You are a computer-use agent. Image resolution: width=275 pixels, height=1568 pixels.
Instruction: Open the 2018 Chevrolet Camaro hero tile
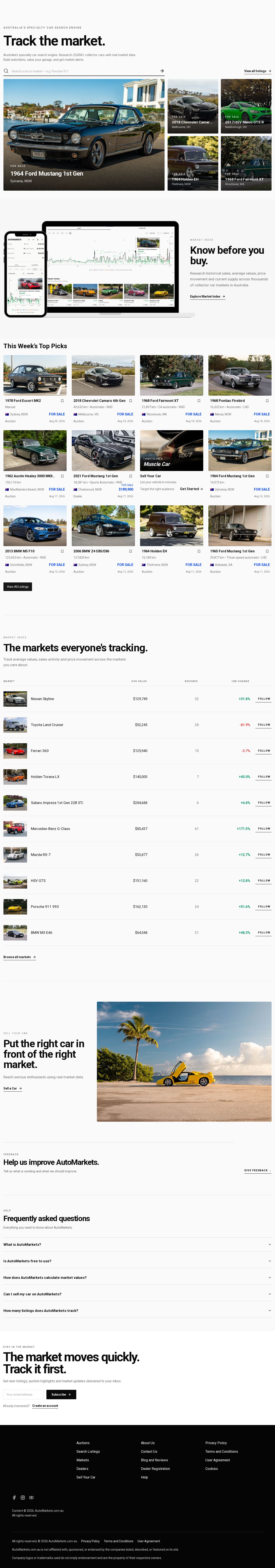click(193, 106)
